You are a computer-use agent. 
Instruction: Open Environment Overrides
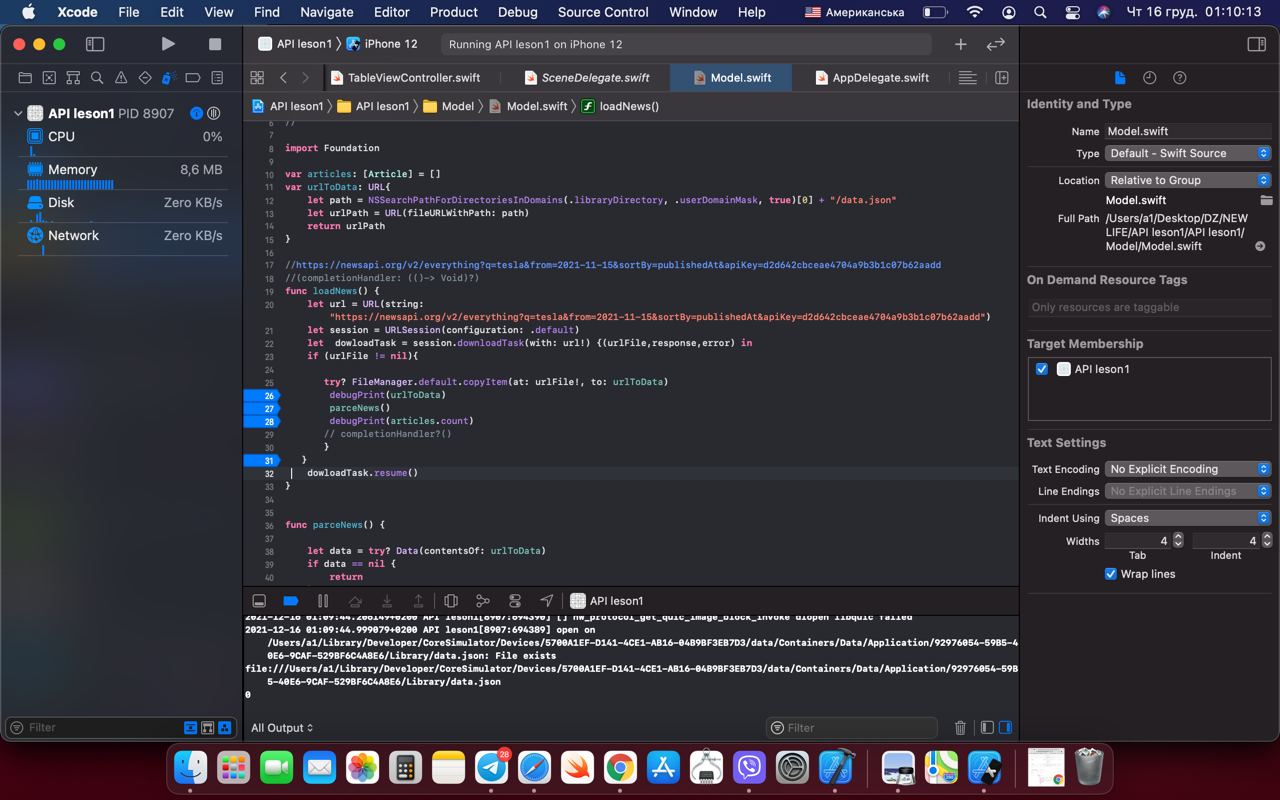pyautogui.click(x=515, y=601)
